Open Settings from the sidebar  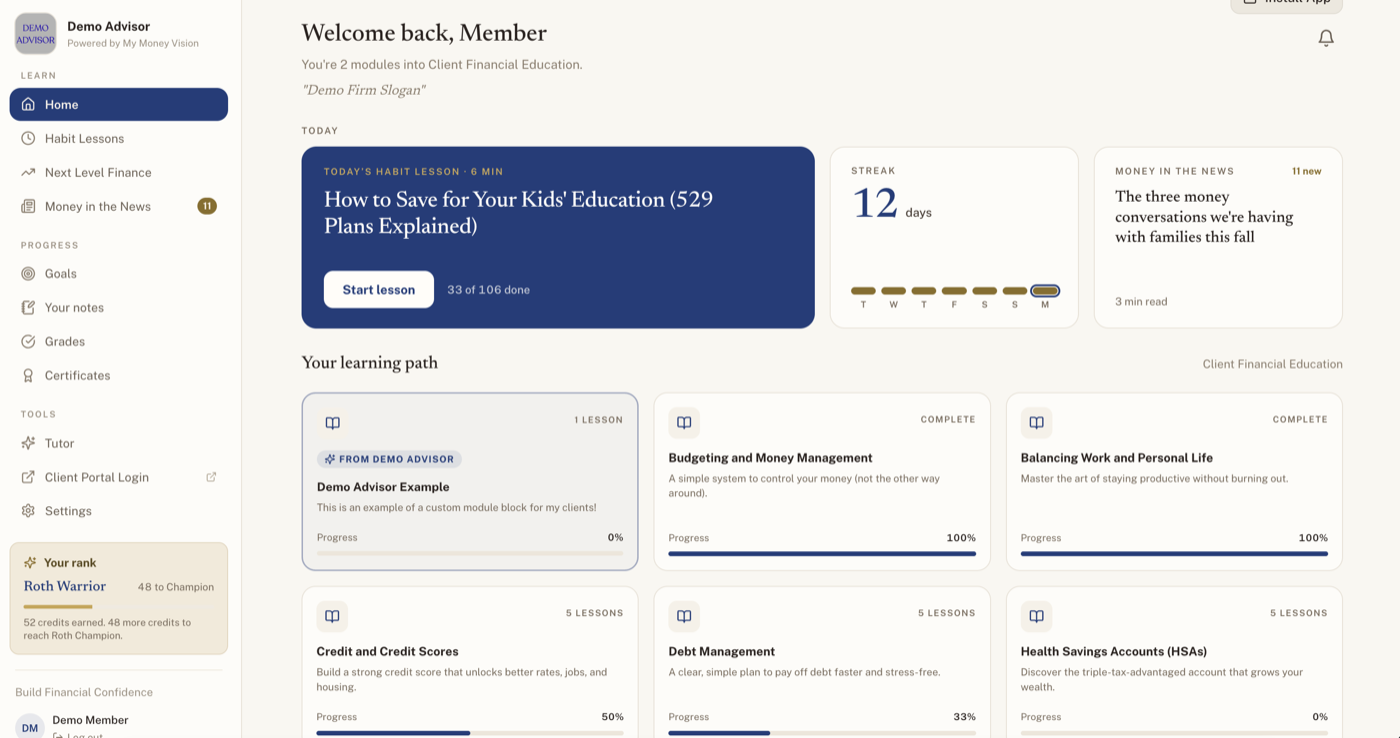click(x=119, y=511)
